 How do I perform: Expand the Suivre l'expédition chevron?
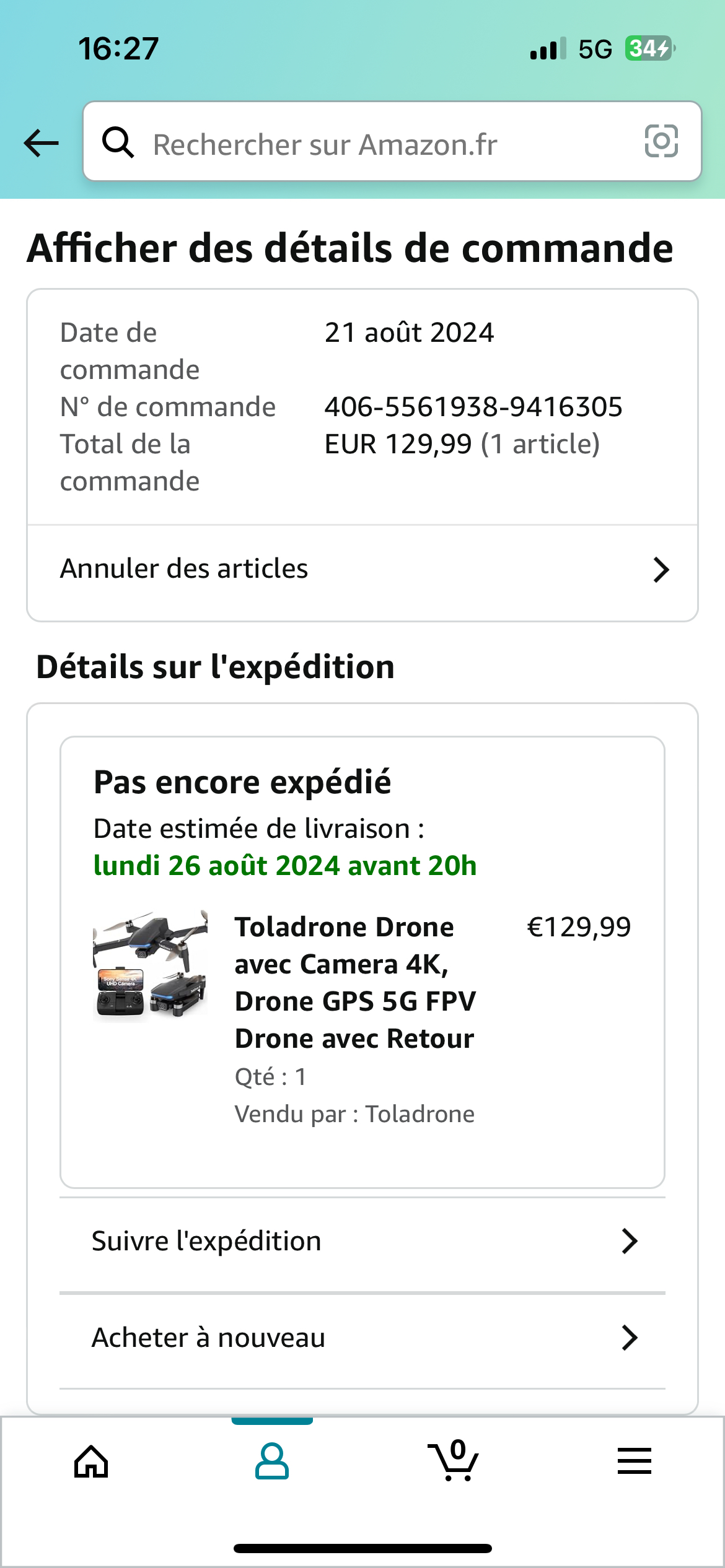(x=629, y=1241)
